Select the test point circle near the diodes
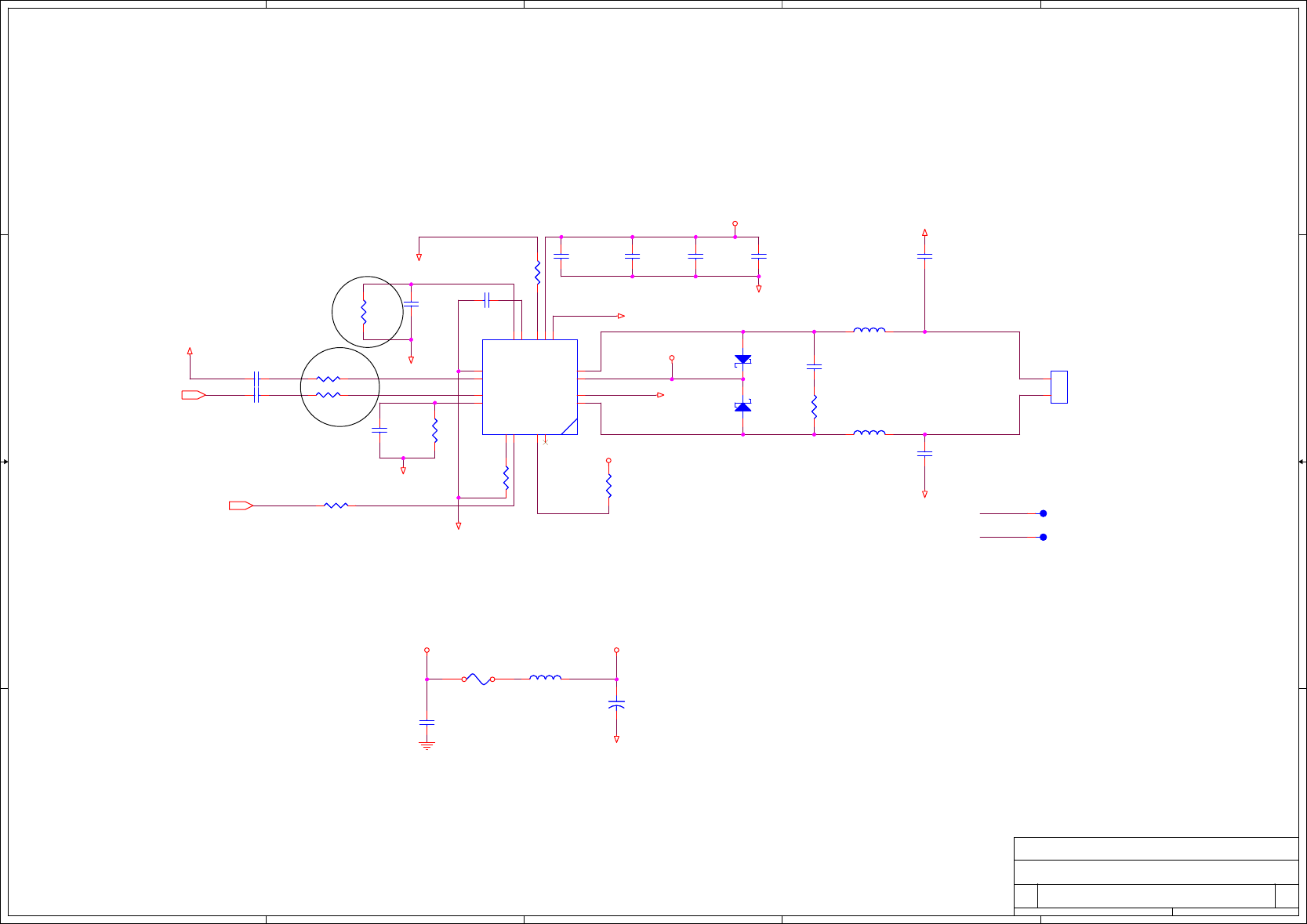 pyautogui.click(x=672, y=357)
